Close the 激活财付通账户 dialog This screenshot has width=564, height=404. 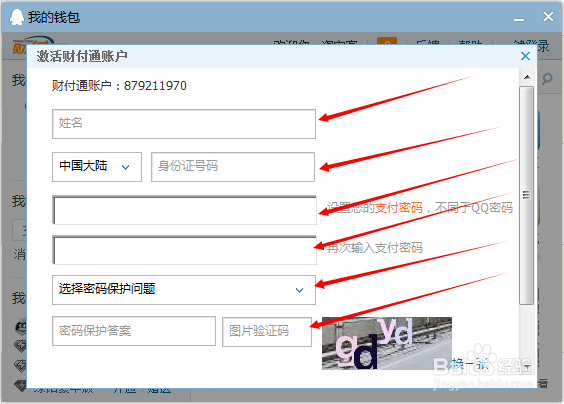(x=525, y=56)
